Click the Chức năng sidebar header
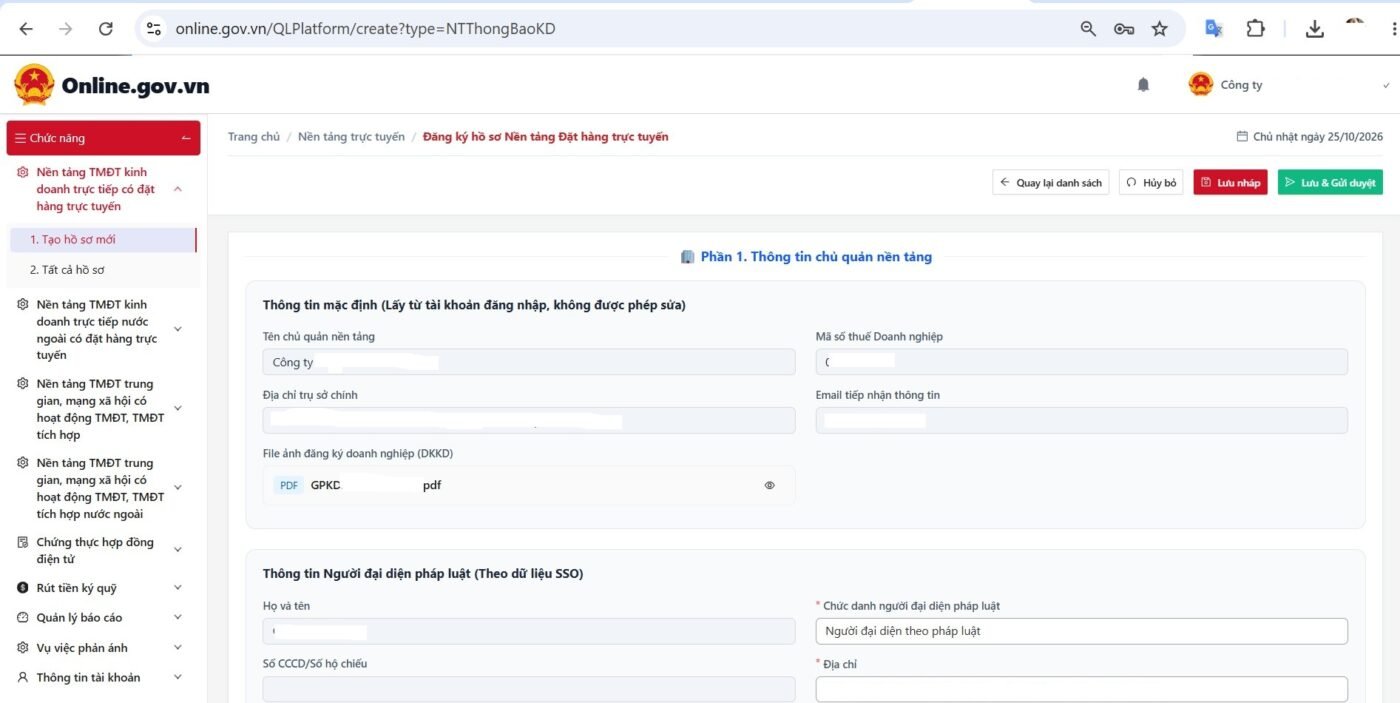 (x=103, y=138)
